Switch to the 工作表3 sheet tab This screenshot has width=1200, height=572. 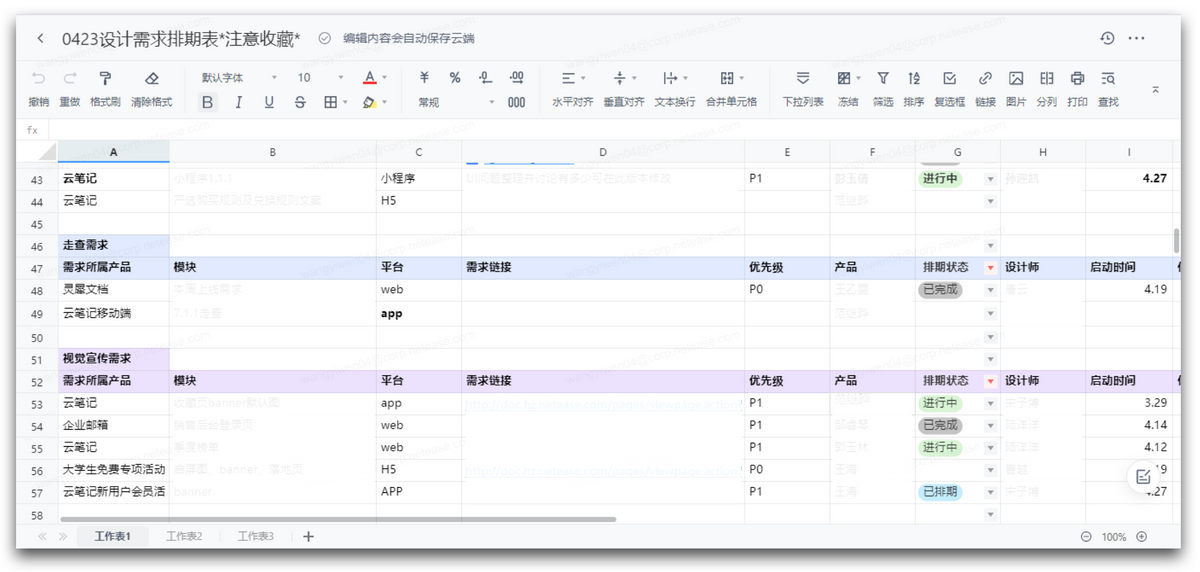tap(255, 537)
